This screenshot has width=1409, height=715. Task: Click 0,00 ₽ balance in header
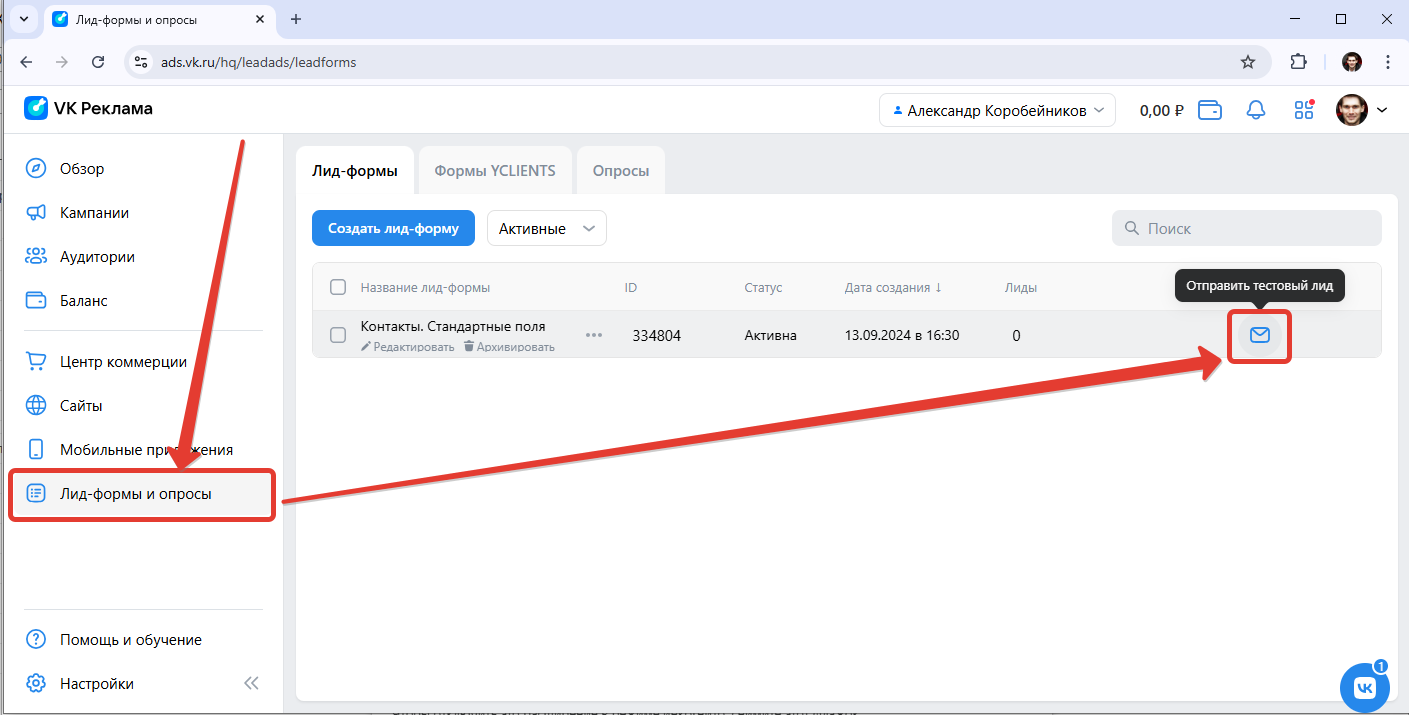click(x=1162, y=111)
